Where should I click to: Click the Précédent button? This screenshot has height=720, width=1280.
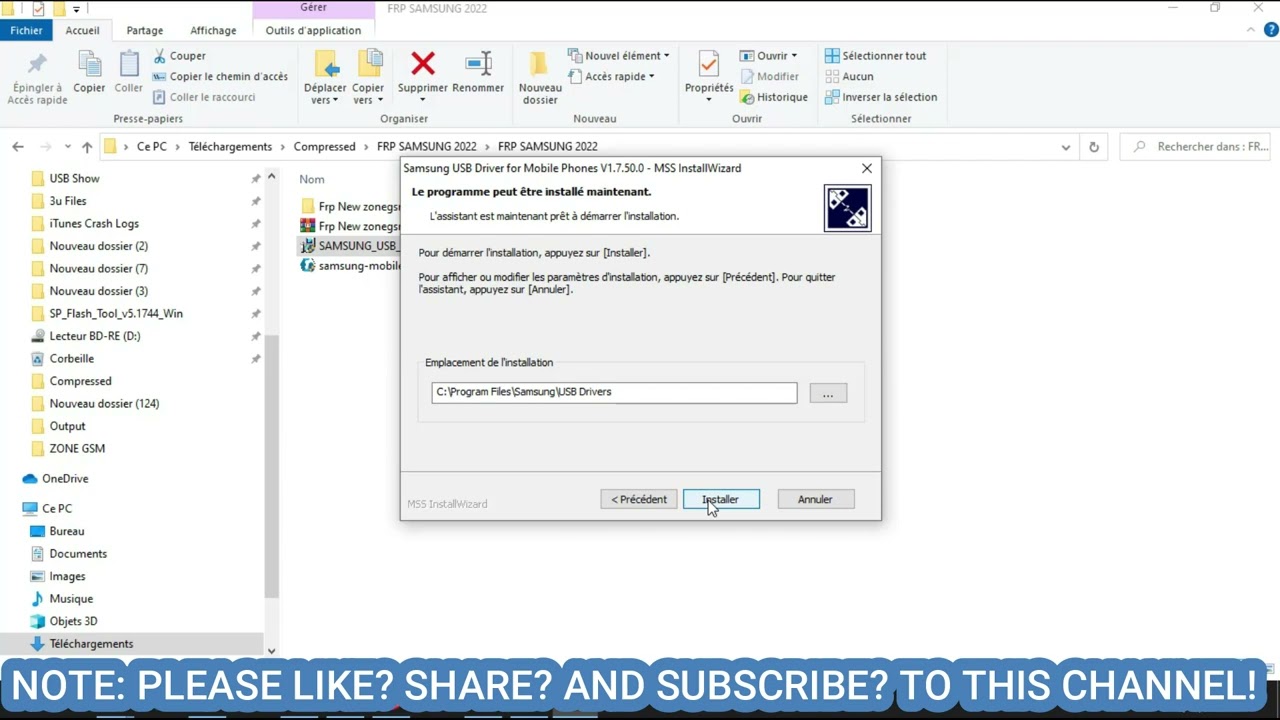(x=638, y=499)
